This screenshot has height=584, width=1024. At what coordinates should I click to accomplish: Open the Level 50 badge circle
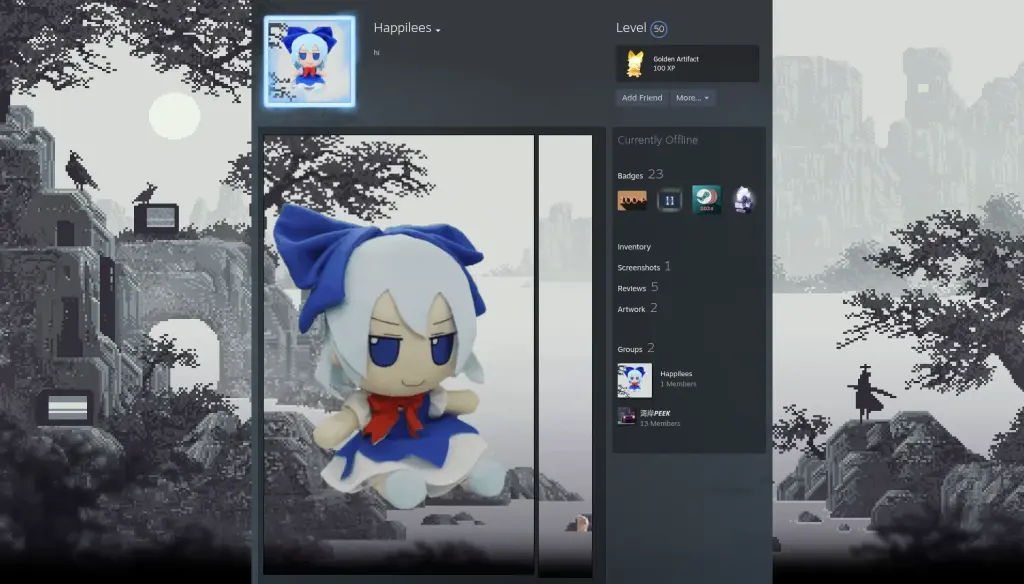658,29
